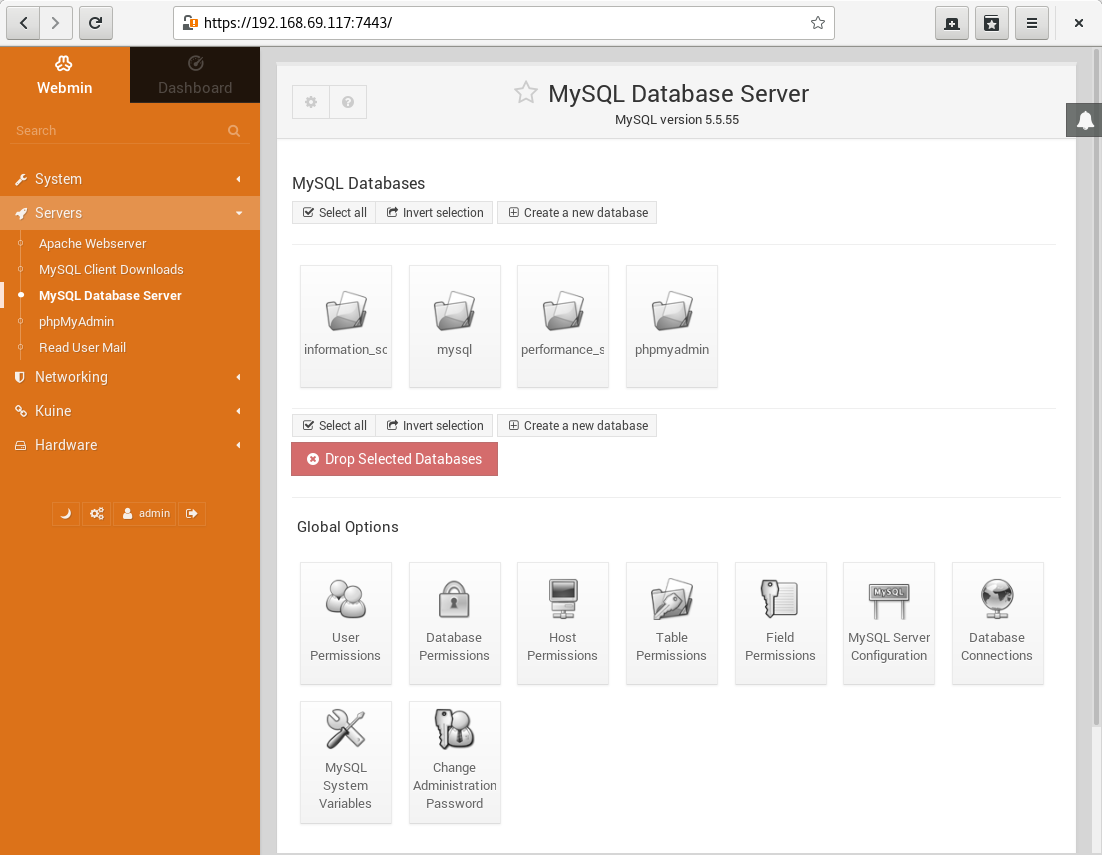Click the page vertical scrollbar
This screenshot has width=1102, height=855.
point(1096,386)
